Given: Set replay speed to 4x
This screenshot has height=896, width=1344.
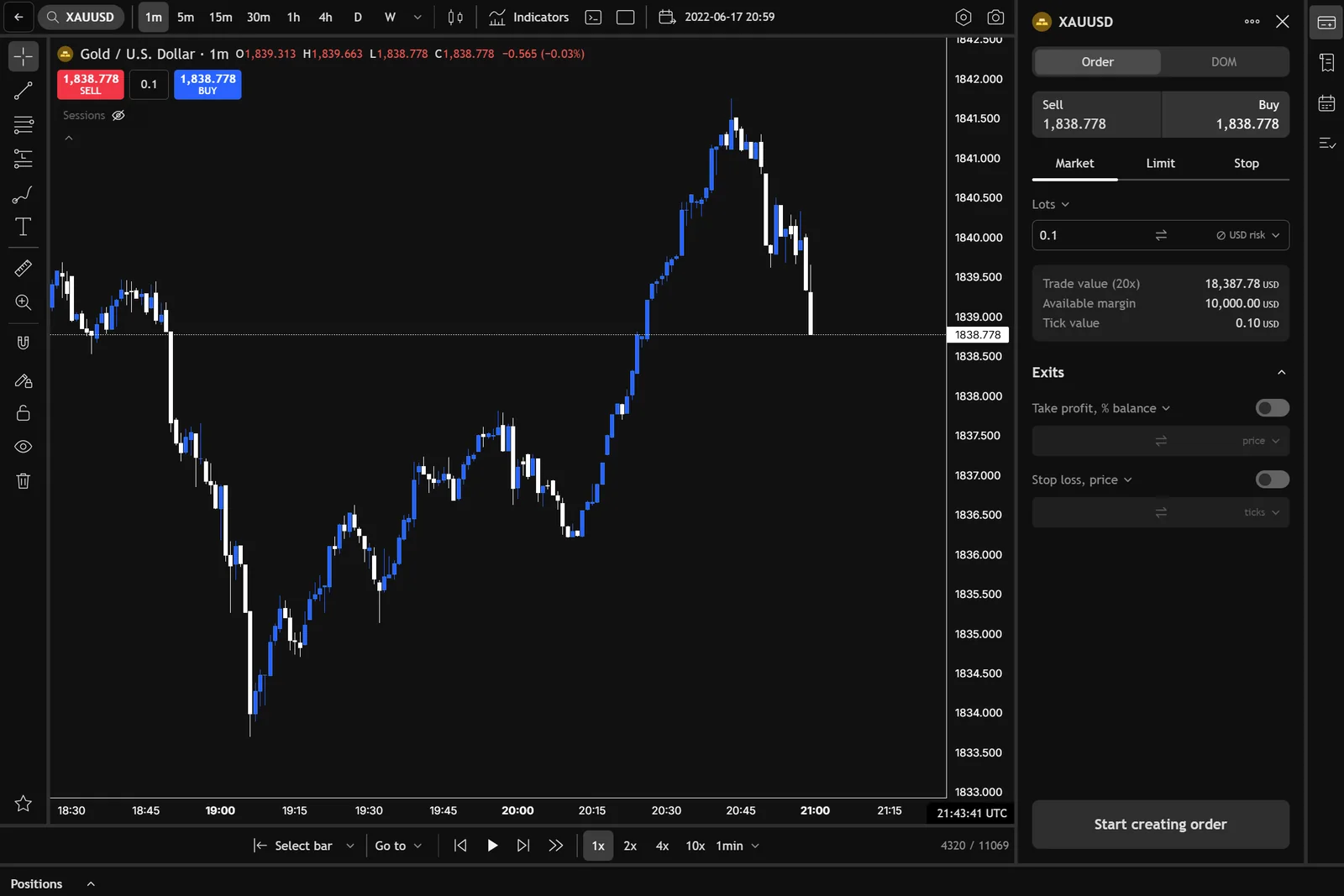Looking at the screenshot, I should tap(662, 846).
